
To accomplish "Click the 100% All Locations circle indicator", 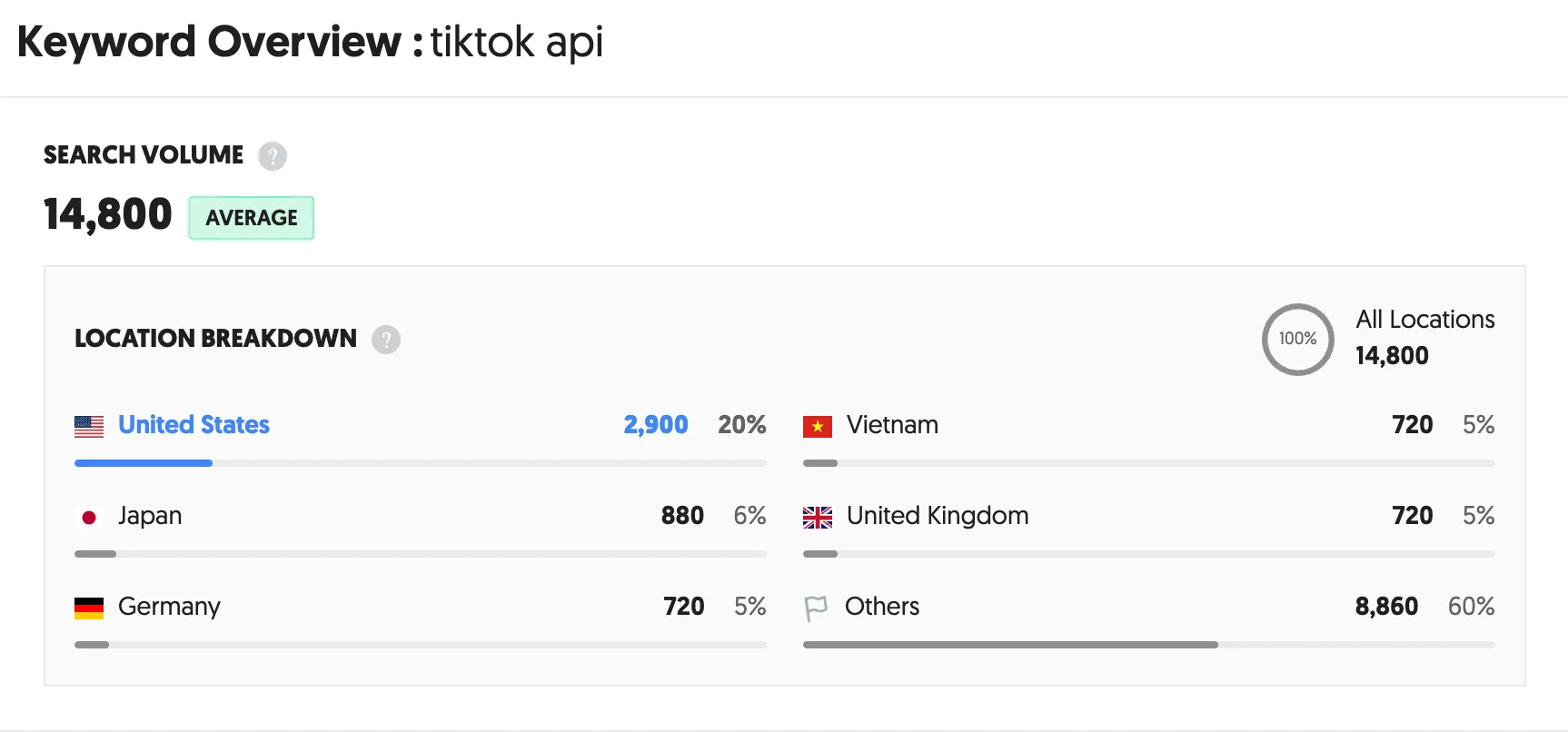I will tap(1298, 340).
